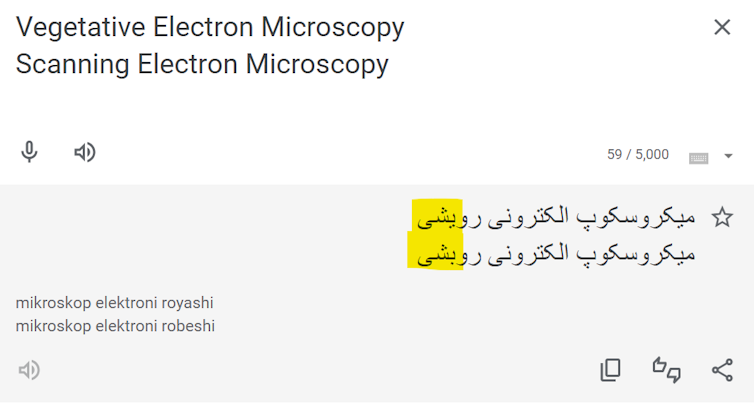This screenshot has height=404, width=754.
Task: Click the highlighted word in the second translation line
Action: [434, 253]
